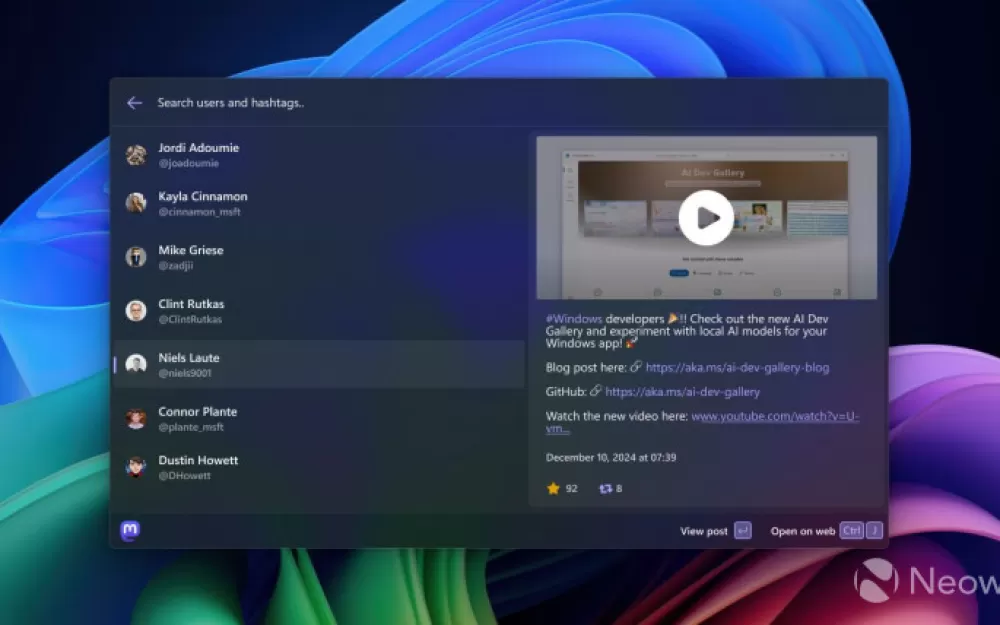Select Niels Laute avatar

pos(136,364)
